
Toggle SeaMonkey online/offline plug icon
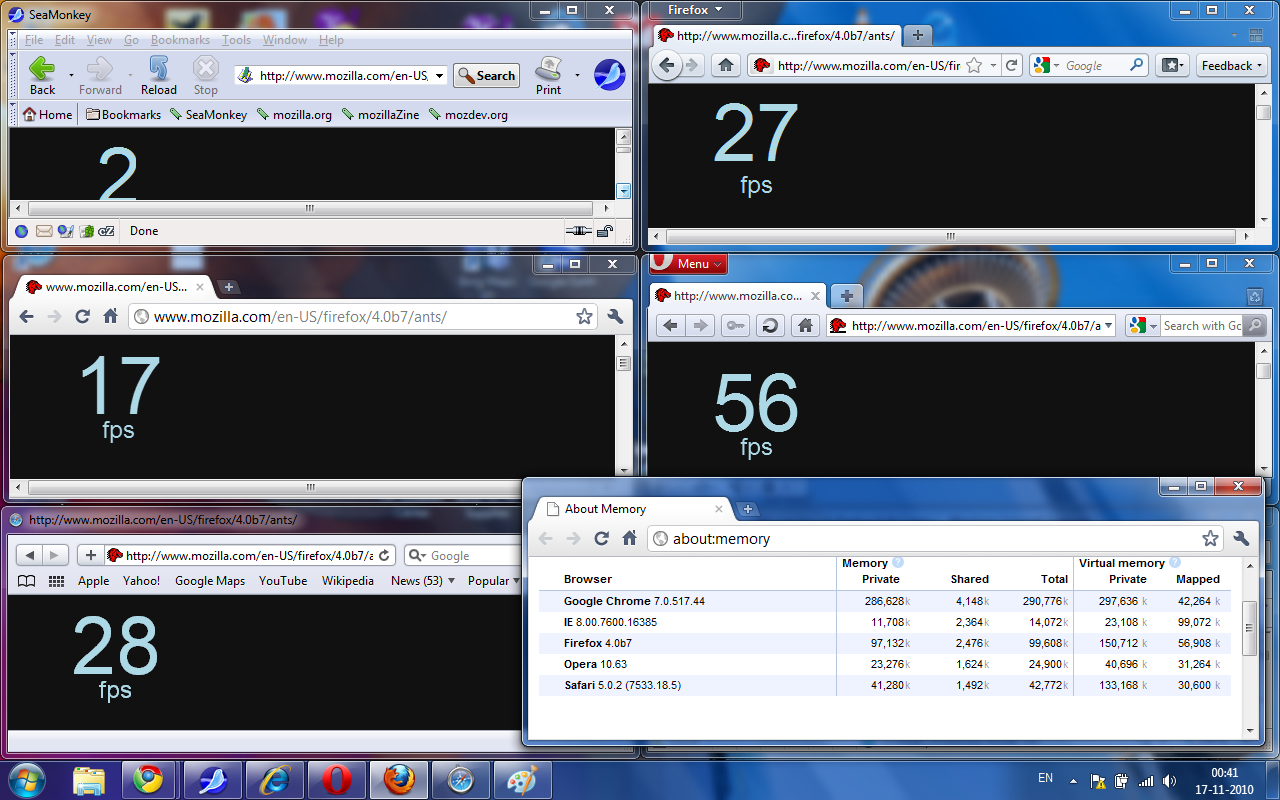click(578, 231)
